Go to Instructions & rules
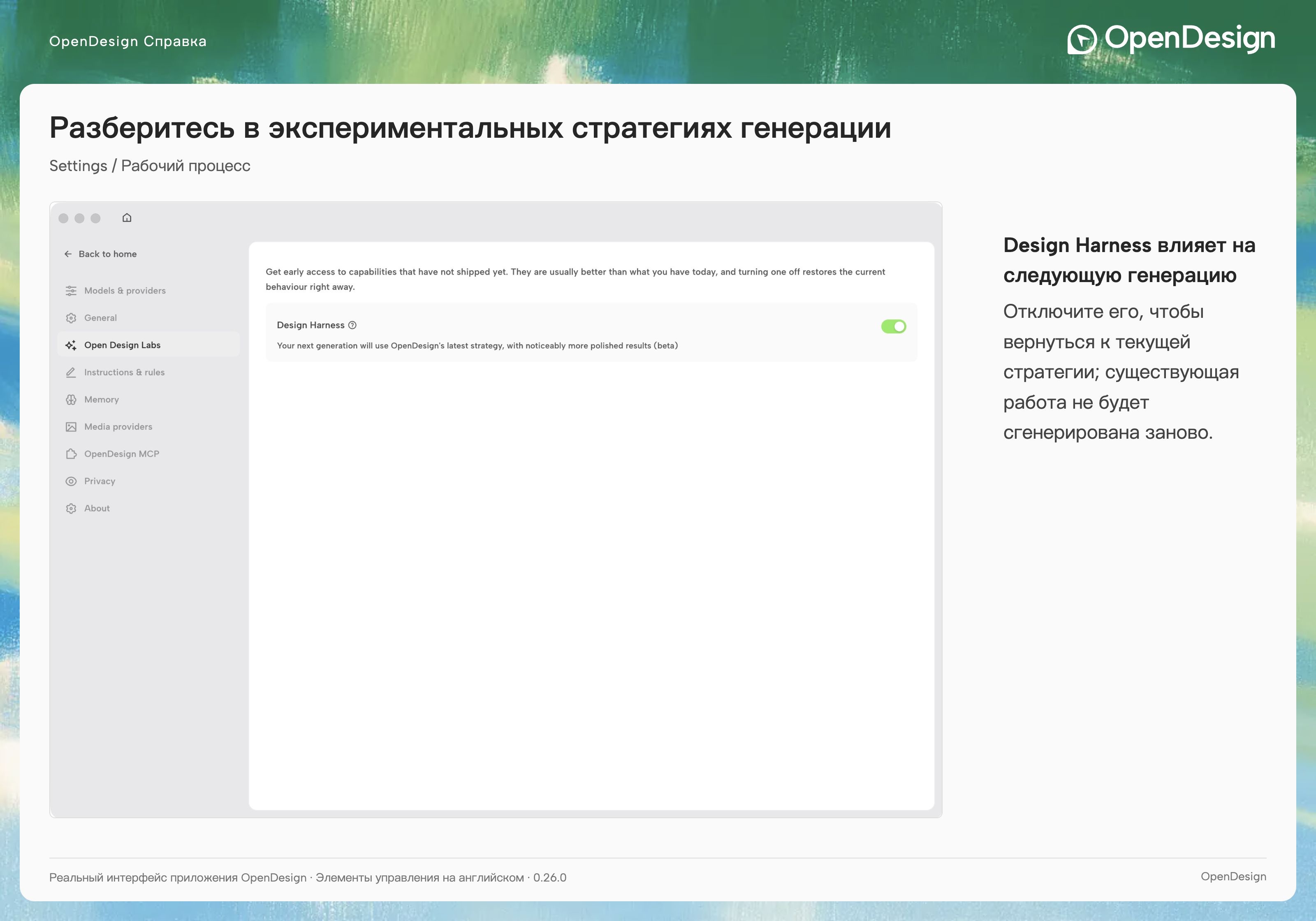Image resolution: width=1316 pixels, height=921 pixels. click(148, 373)
